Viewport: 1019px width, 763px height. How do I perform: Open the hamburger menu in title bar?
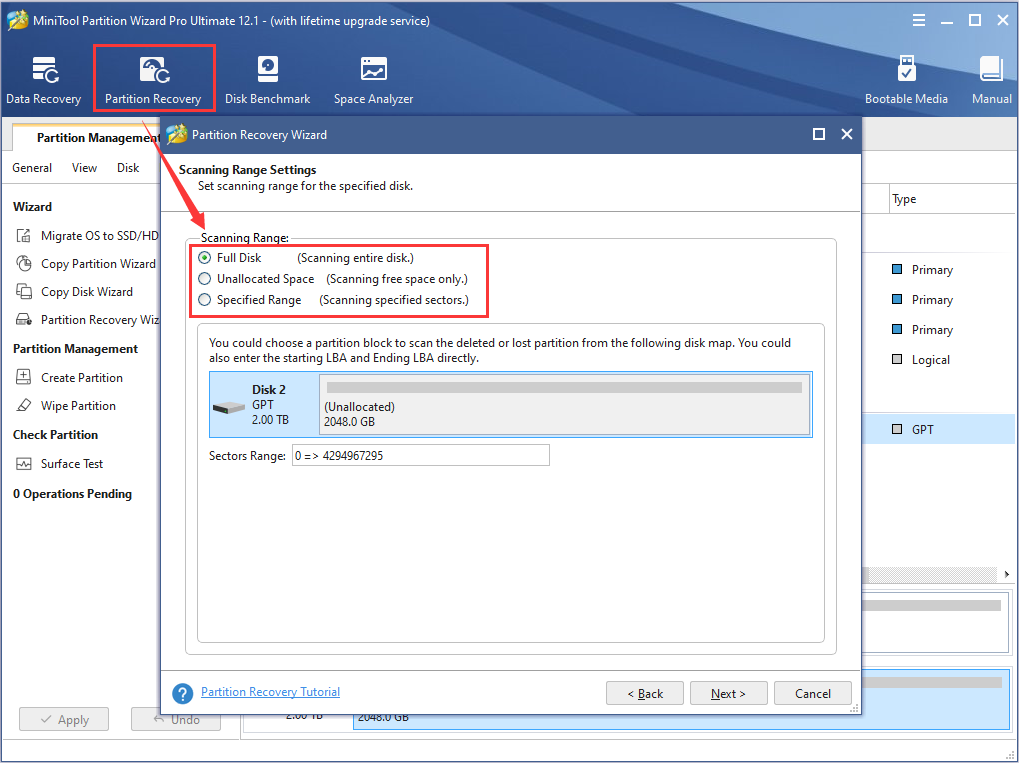pos(918,21)
